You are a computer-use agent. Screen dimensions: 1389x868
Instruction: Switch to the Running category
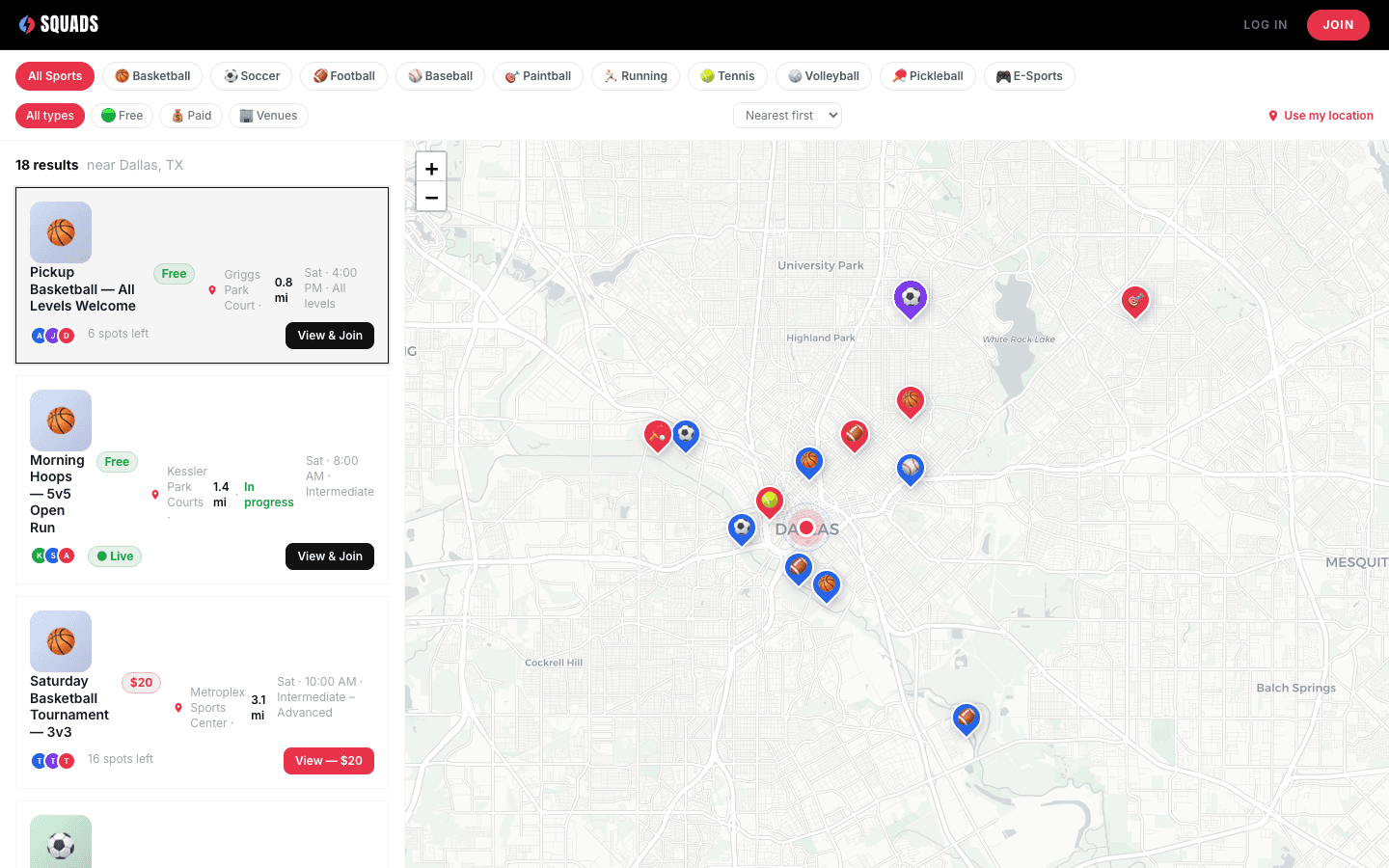[635, 75]
